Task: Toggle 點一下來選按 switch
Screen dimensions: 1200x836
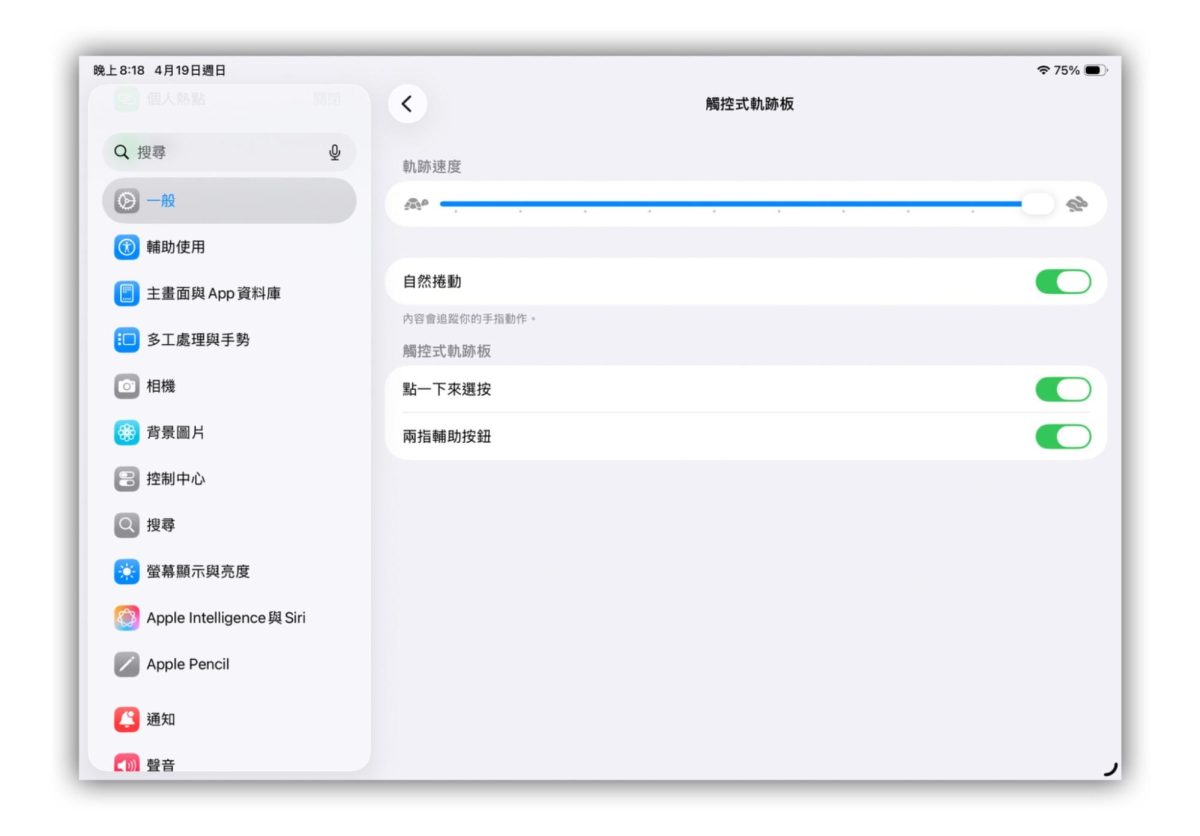Action: pyautogui.click(x=1063, y=389)
